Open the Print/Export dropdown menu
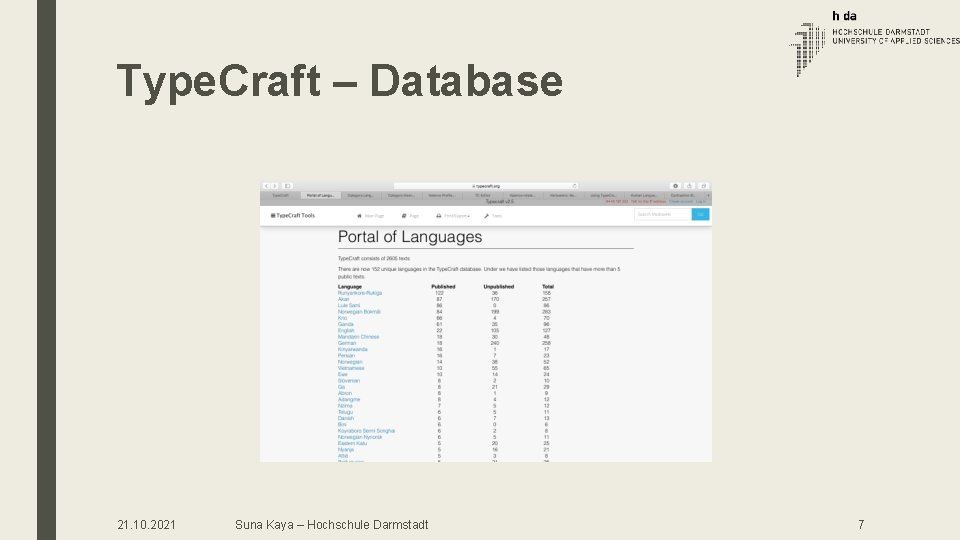Viewport: 960px width, 540px height. 456,216
